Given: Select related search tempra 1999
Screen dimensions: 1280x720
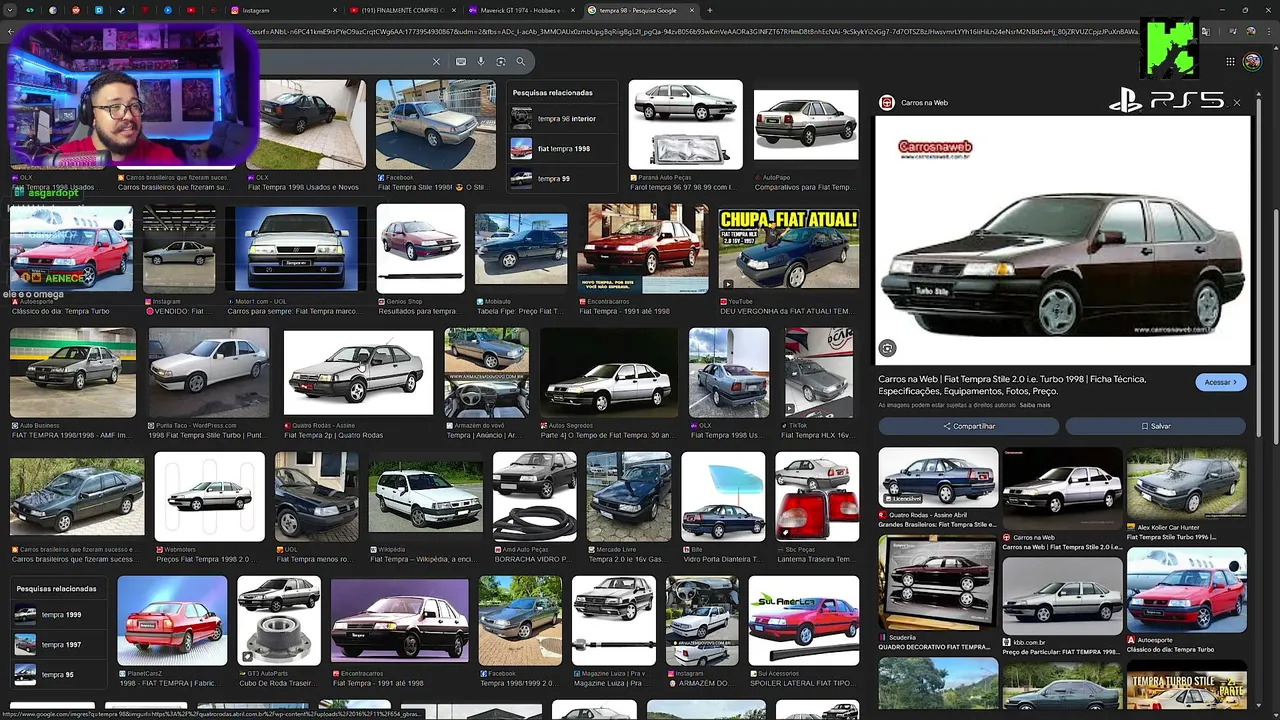Looking at the screenshot, I should (x=57, y=614).
